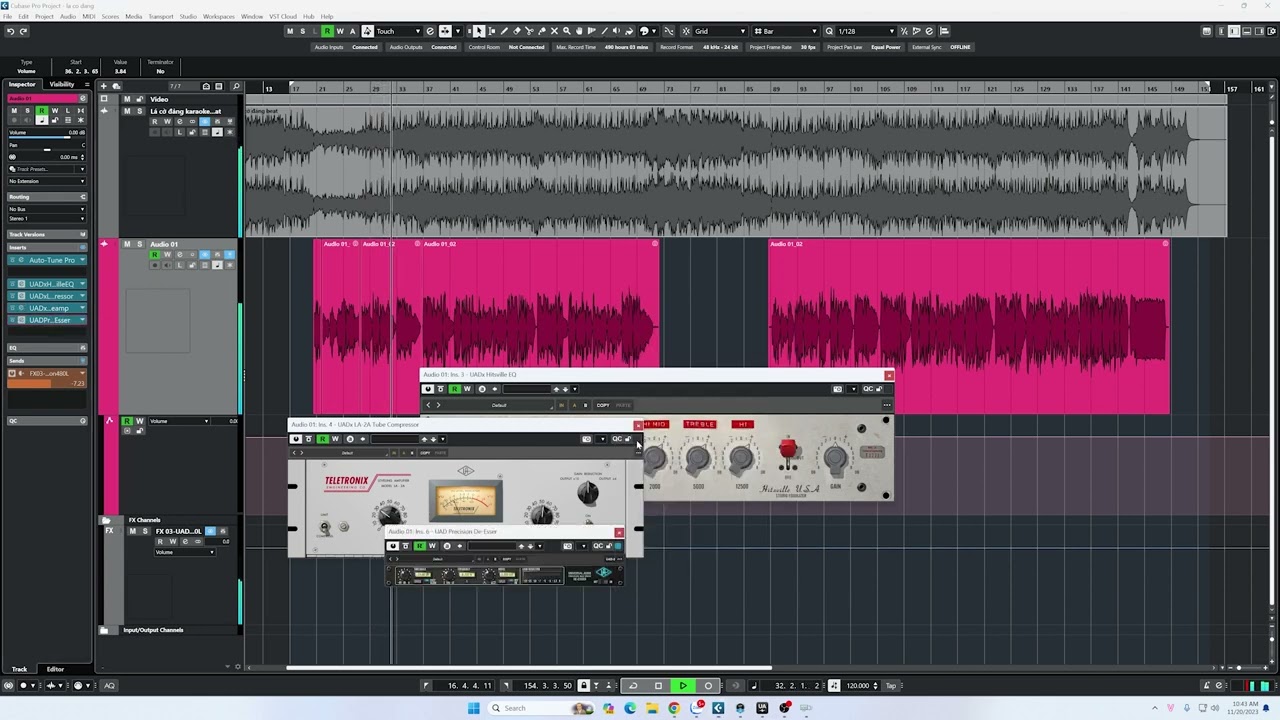Click Add Track plus icon

point(103,86)
